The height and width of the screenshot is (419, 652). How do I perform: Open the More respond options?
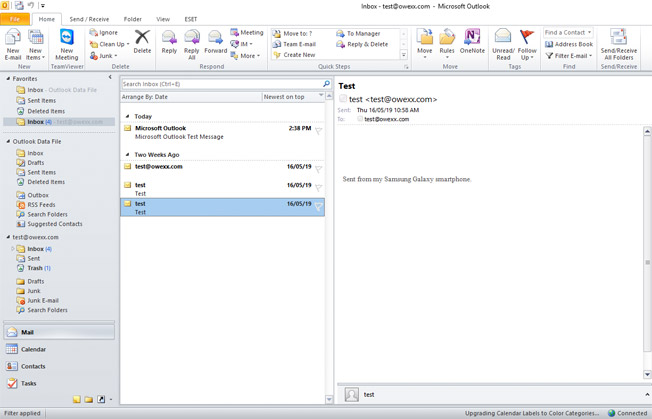click(x=246, y=56)
